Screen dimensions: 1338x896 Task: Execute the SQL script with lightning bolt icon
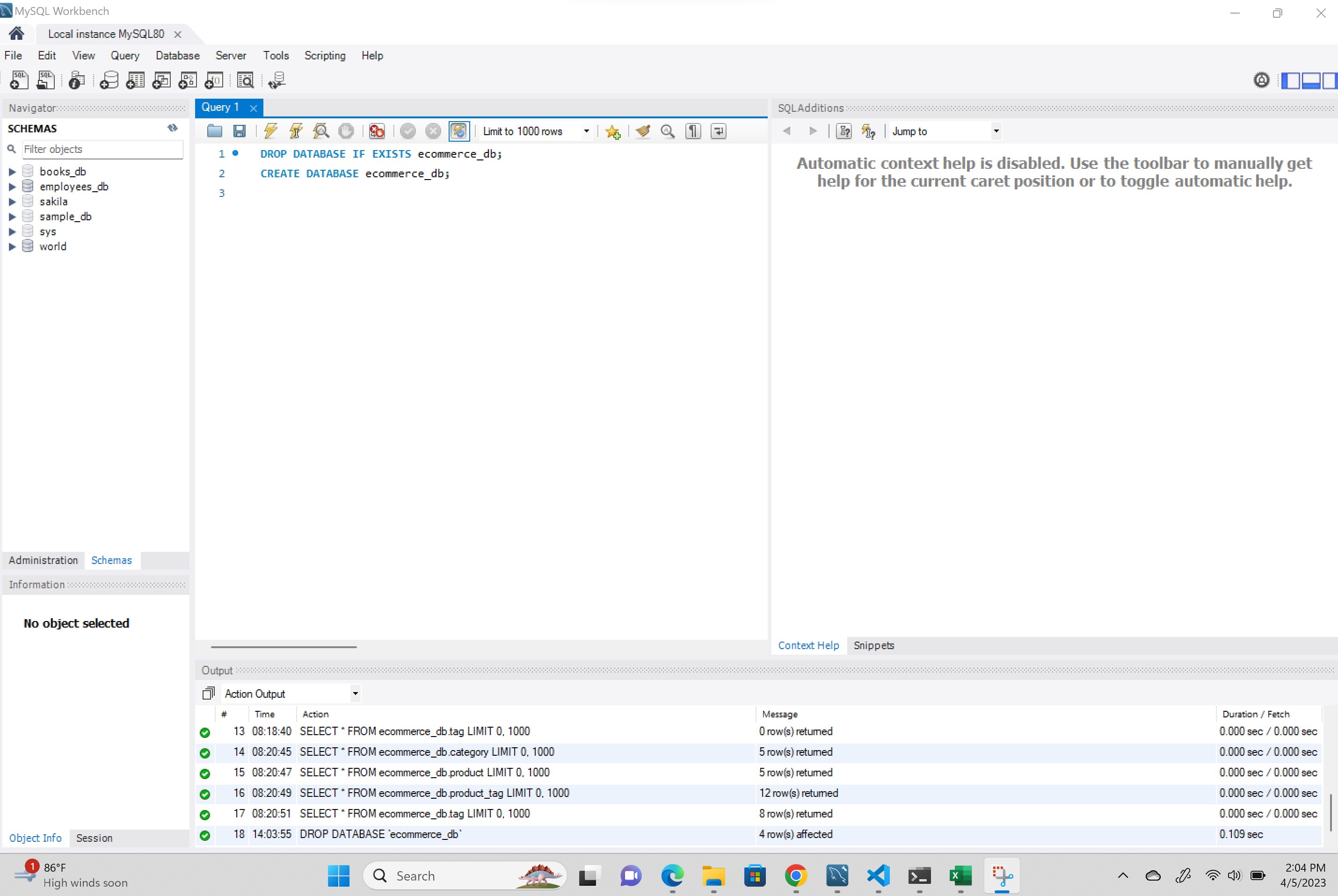tap(270, 131)
